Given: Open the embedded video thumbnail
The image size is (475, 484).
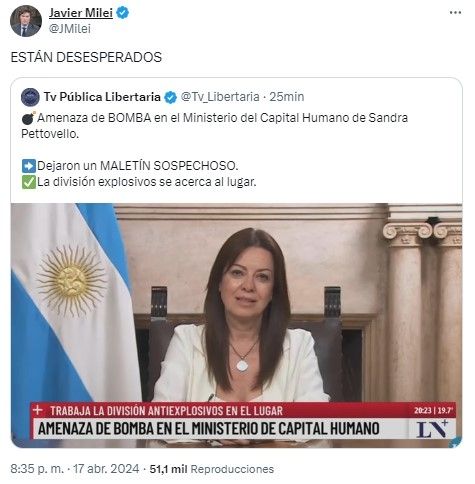Looking at the screenshot, I should 236,325.
